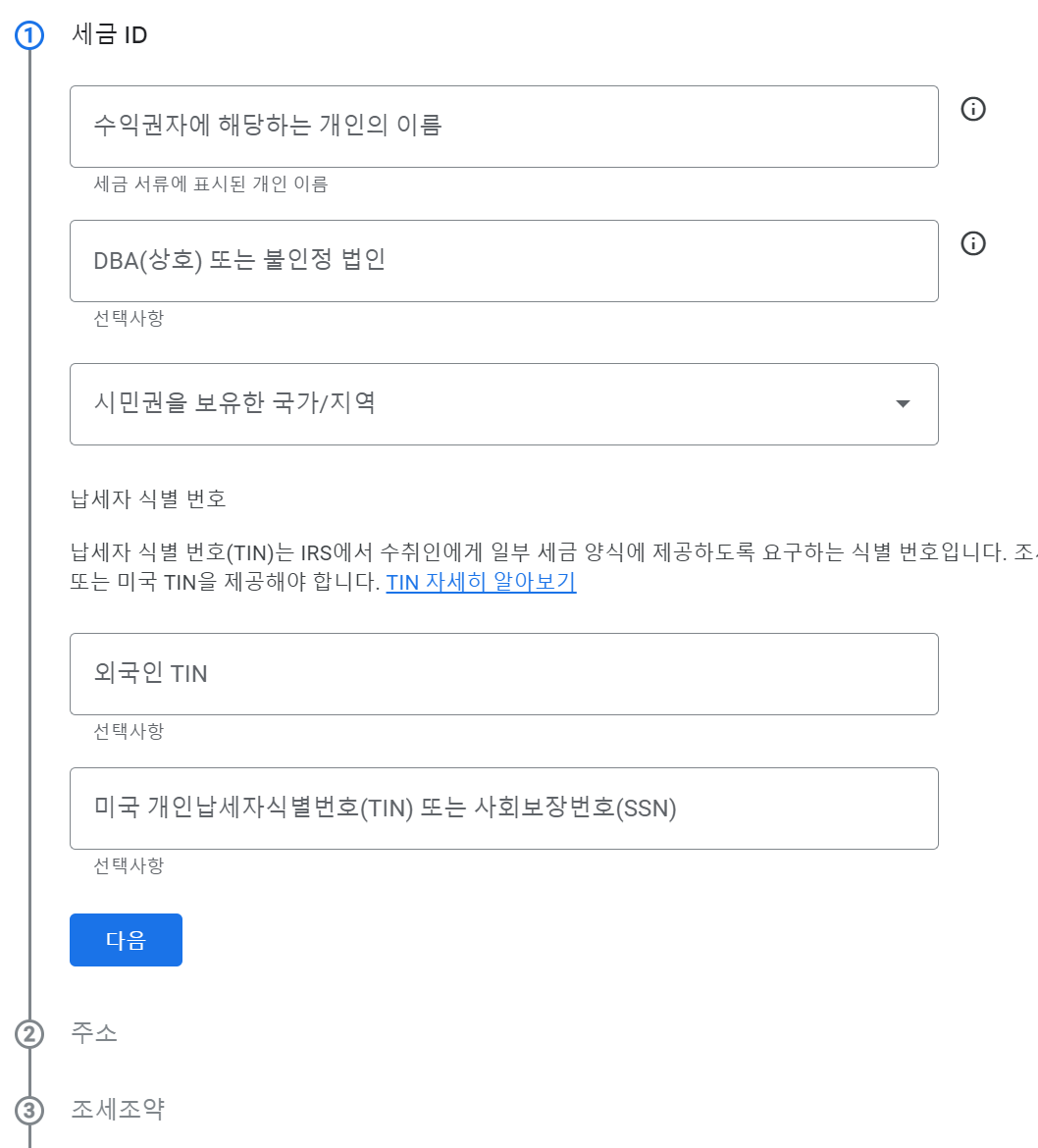
Task: Click the TIN description paragraph
Action: click(553, 567)
